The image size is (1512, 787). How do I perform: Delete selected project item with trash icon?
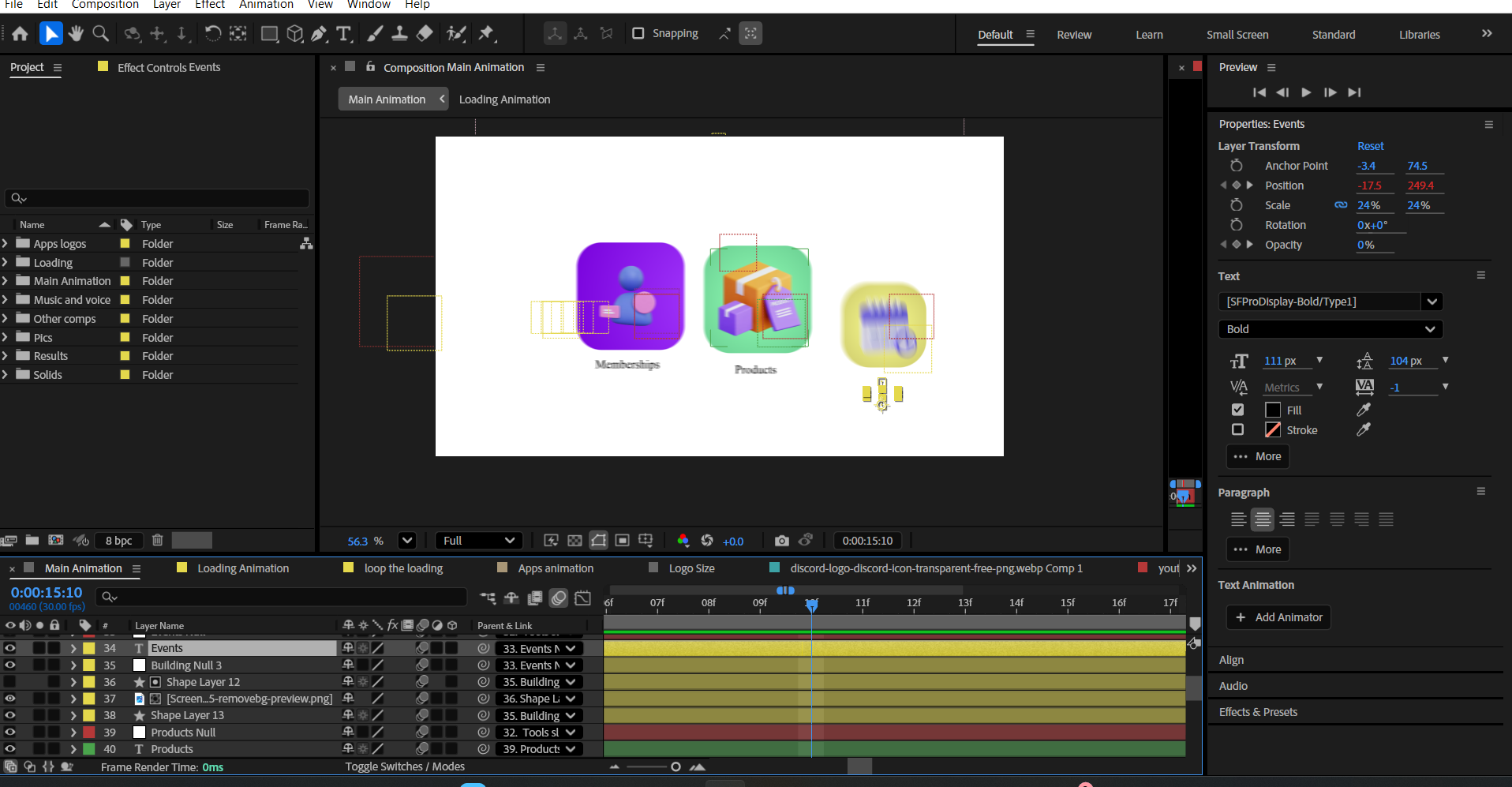pos(157,540)
